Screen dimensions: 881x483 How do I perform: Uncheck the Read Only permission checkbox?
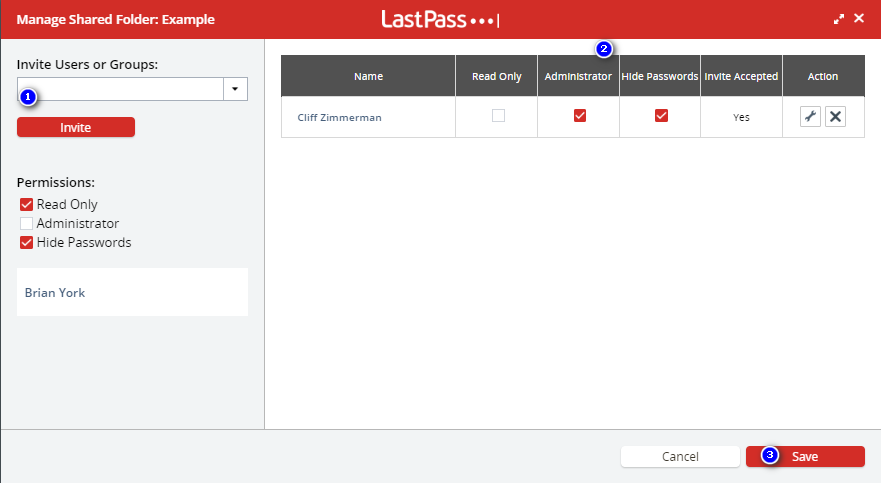pyautogui.click(x=26, y=204)
